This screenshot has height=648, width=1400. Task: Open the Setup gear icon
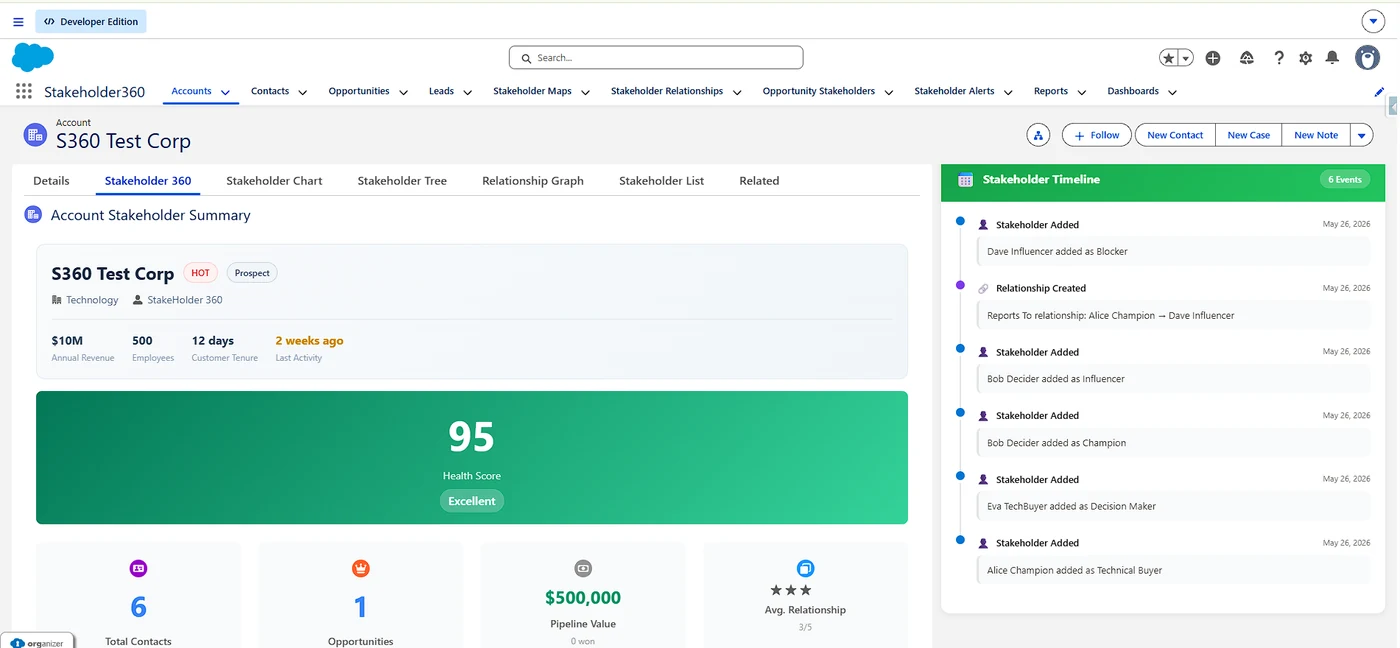tap(1305, 58)
